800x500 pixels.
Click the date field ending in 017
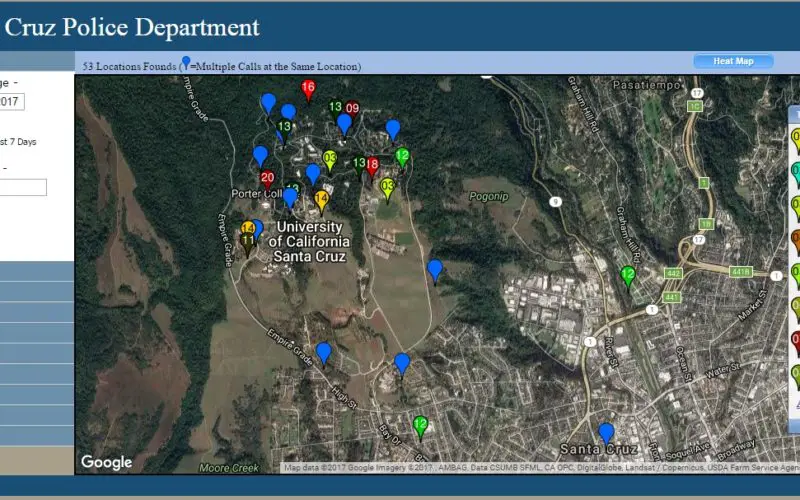coord(11,102)
